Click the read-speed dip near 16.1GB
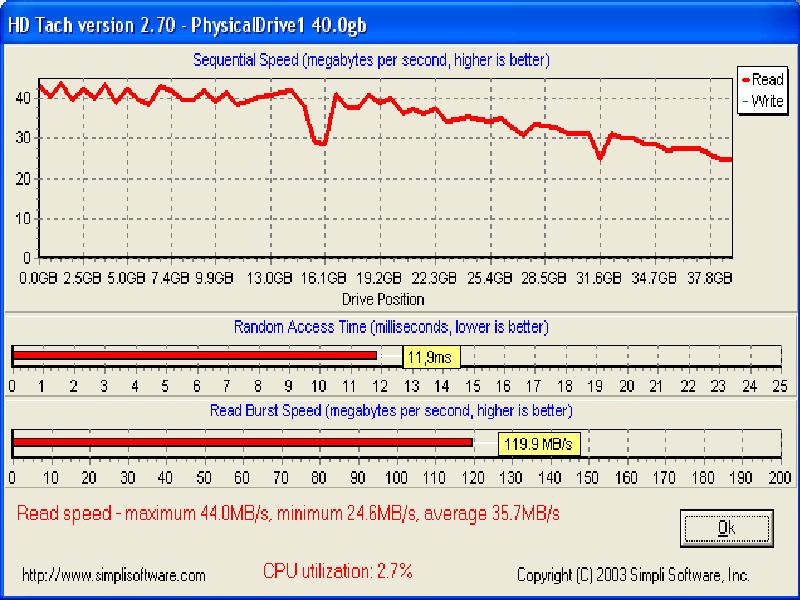Image resolution: width=800 pixels, height=600 pixels. click(x=320, y=143)
